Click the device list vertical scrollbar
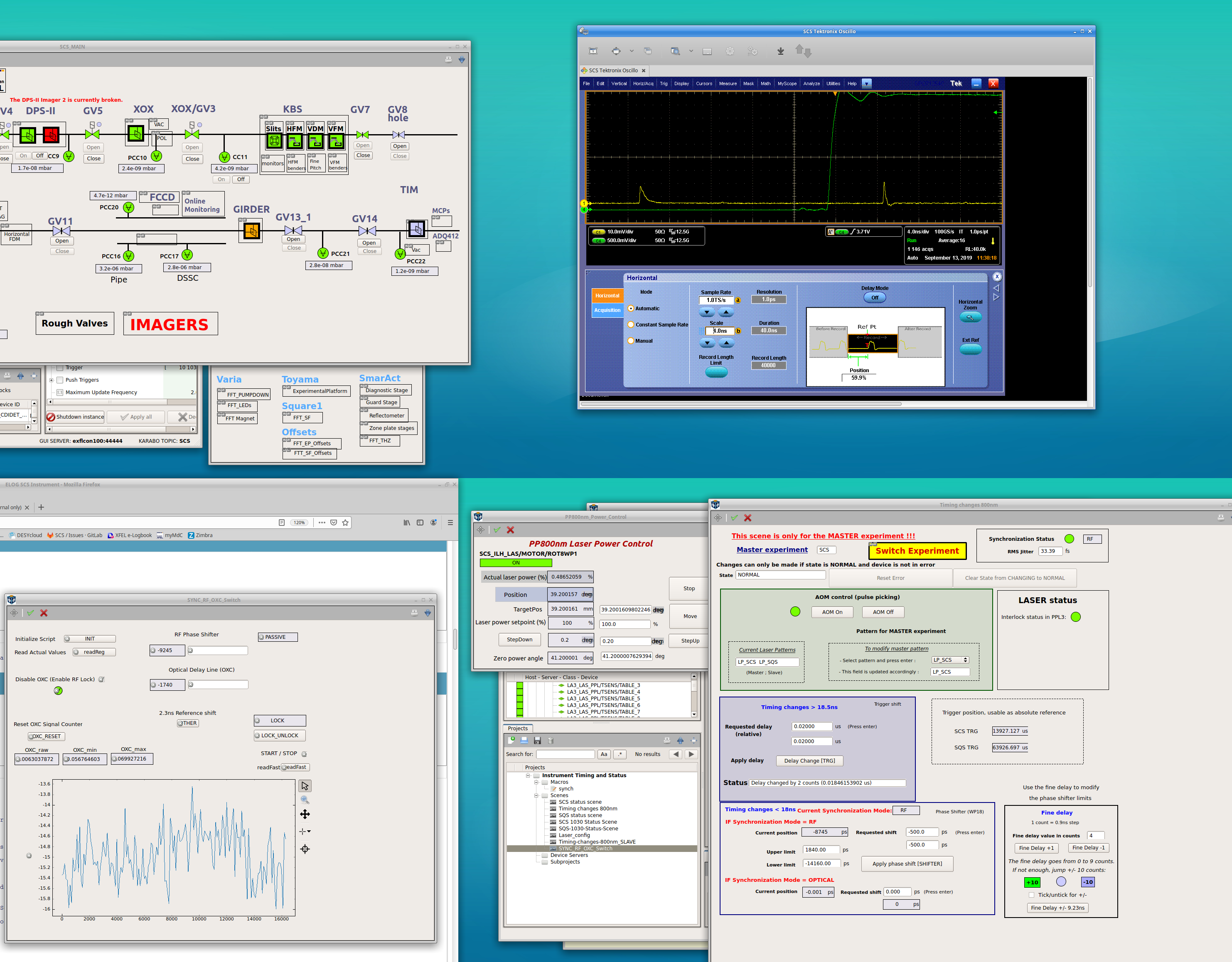 click(x=694, y=695)
